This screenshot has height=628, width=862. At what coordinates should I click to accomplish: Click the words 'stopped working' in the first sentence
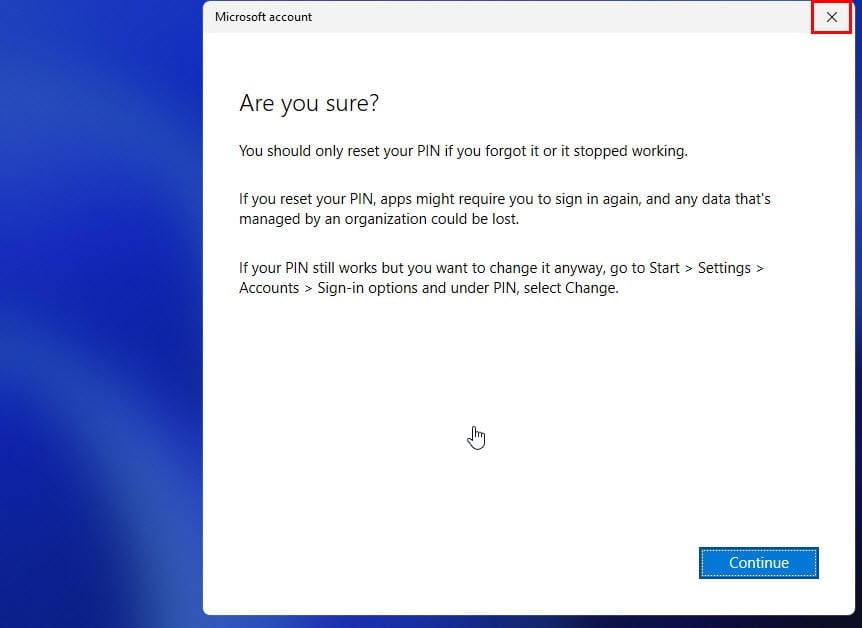pos(630,151)
